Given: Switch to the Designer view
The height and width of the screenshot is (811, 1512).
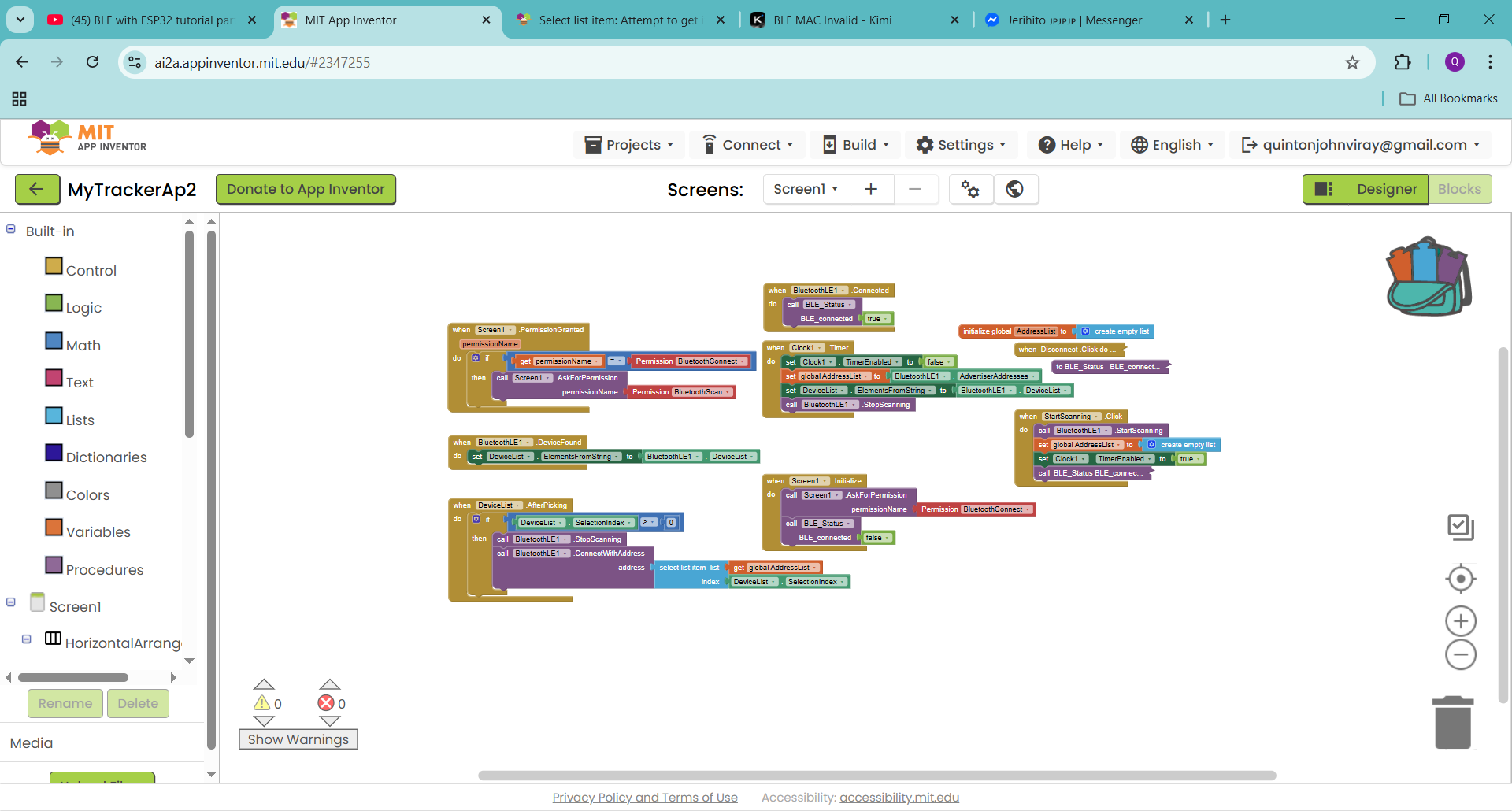Looking at the screenshot, I should [x=1387, y=189].
